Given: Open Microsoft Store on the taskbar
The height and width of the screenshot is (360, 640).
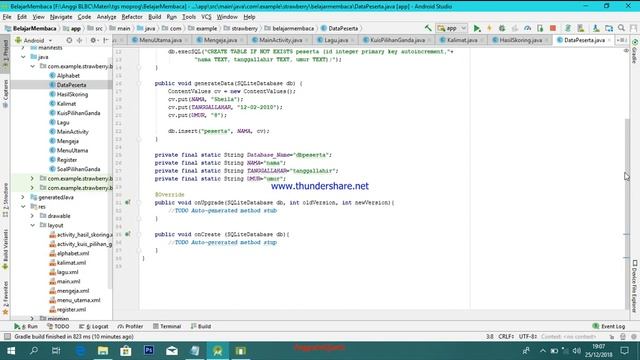Looking at the screenshot, I should tap(126, 351).
